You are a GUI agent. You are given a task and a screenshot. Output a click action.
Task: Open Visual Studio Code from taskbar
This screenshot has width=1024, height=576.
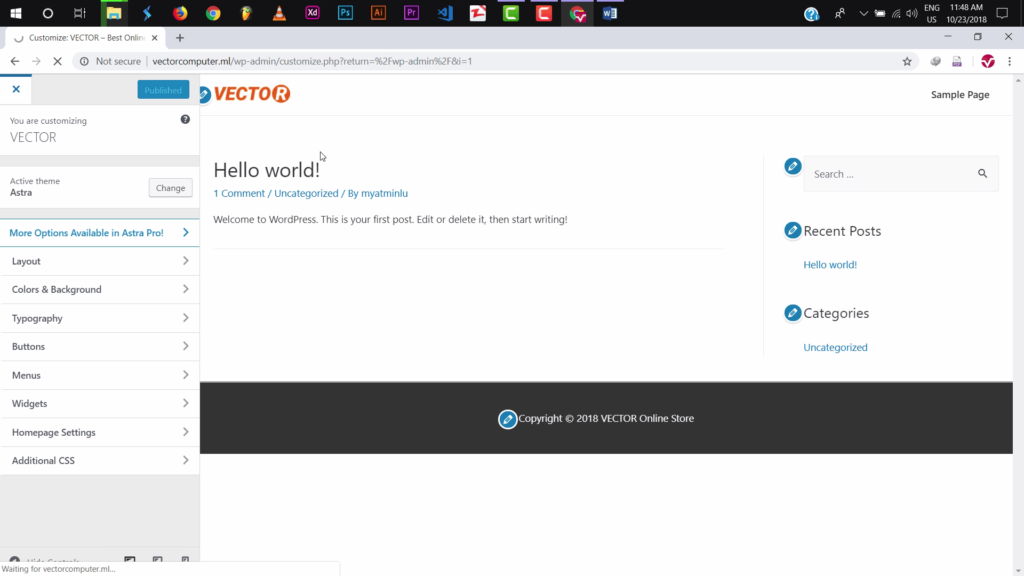click(445, 13)
